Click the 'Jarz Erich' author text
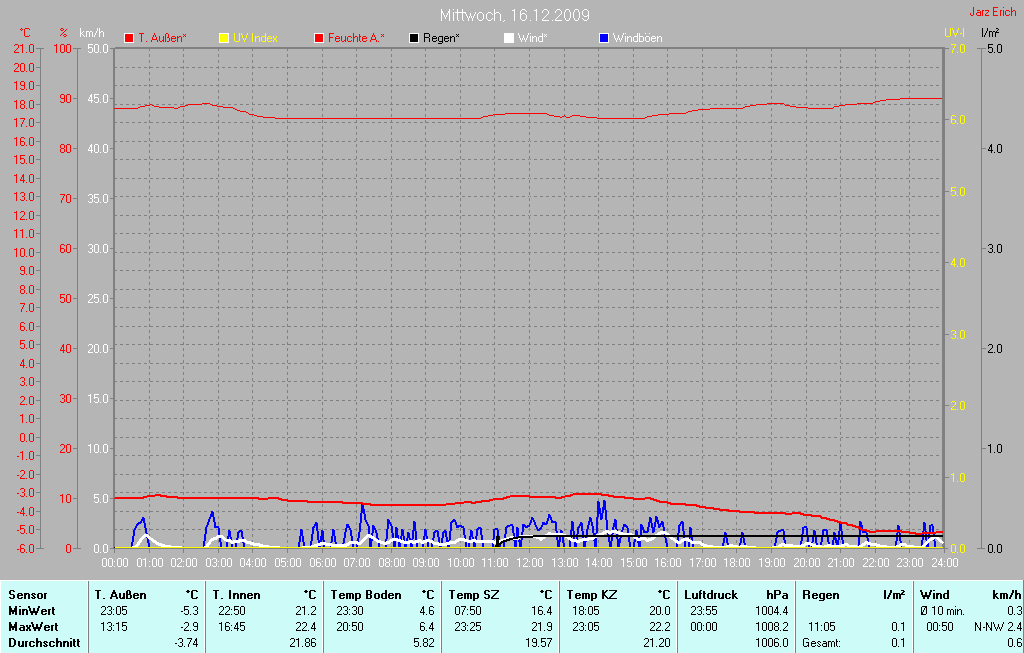This screenshot has width=1024, height=653. [x=993, y=12]
